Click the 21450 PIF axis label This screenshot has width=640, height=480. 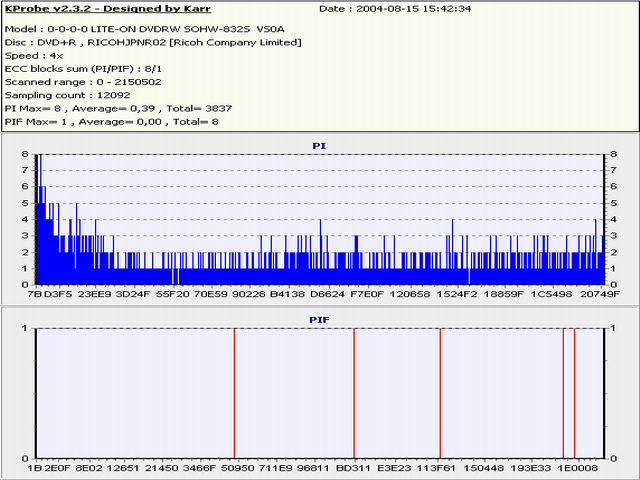tap(162, 468)
